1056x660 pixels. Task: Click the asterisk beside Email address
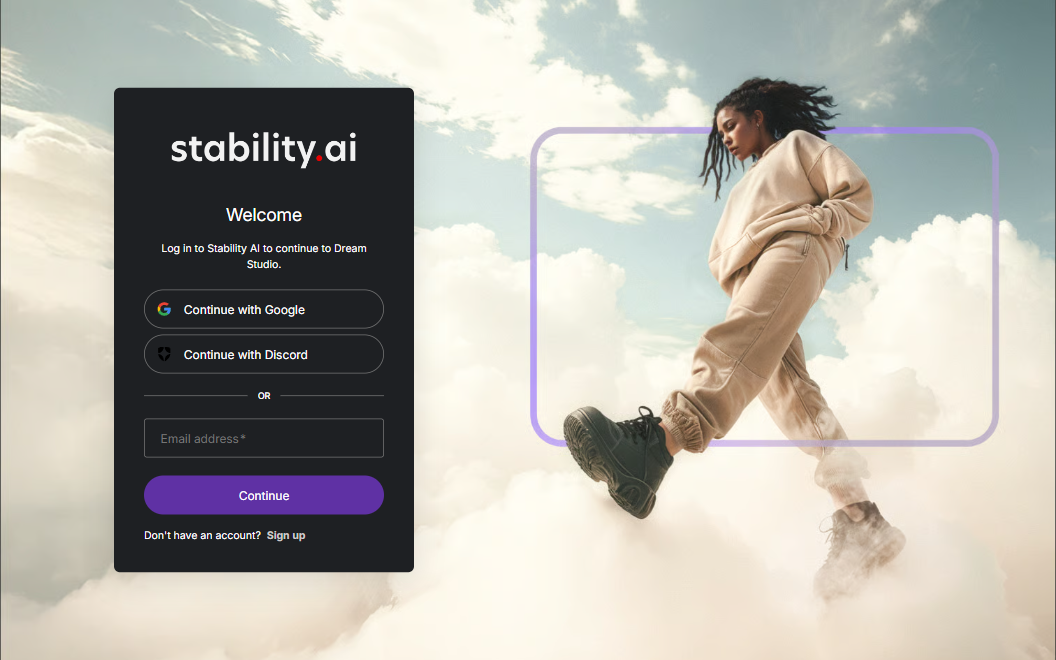pos(243,438)
